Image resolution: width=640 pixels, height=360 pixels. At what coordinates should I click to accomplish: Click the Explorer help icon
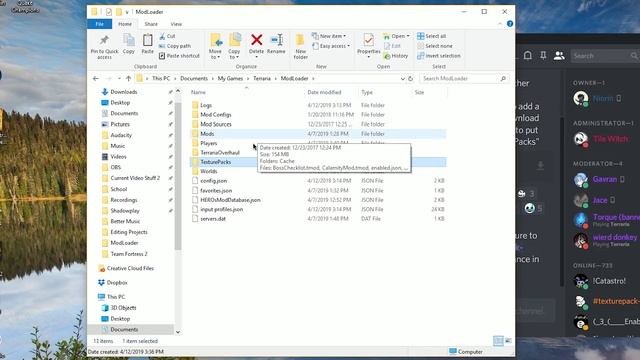point(510,24)
